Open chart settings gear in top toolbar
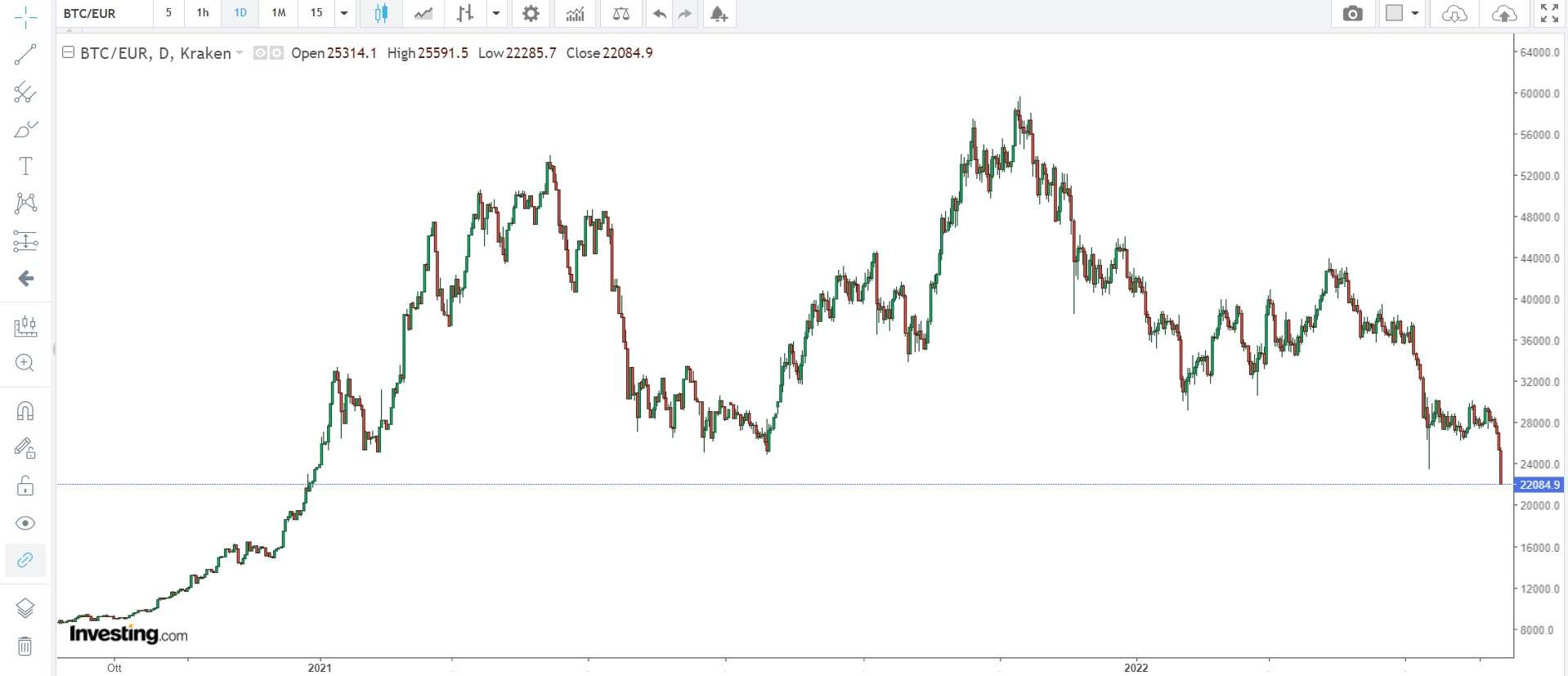This screenshot has width=1568, height=676. [531, 13]
